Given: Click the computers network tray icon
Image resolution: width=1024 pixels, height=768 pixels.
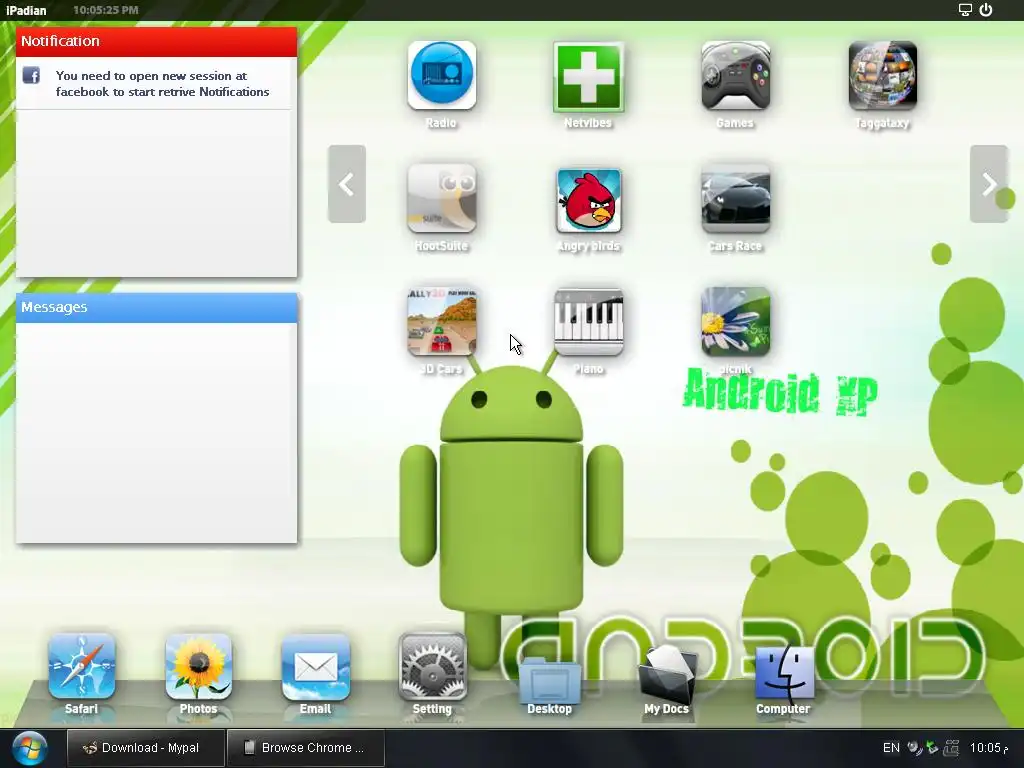Looking at the screenshot, I should [952, 748].
